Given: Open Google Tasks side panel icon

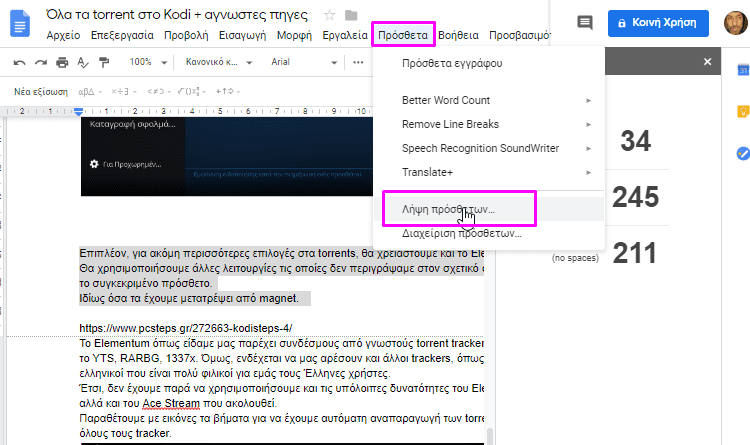Looking at the screenshot, I should point(743,154).
